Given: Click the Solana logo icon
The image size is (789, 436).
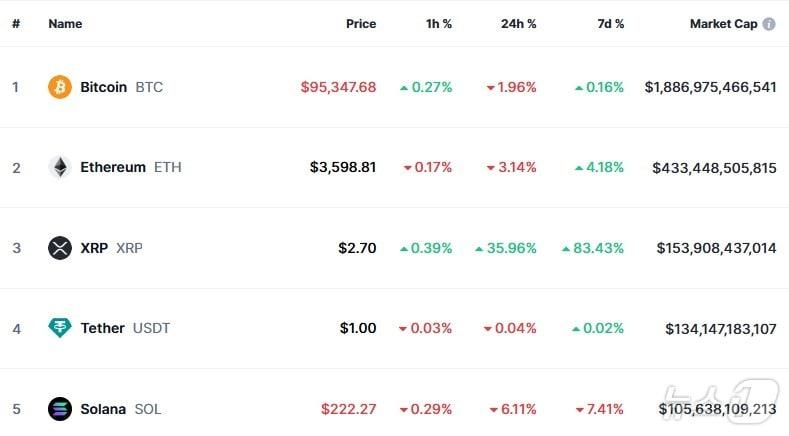Looking at the screenshot, I should [60, 409].
